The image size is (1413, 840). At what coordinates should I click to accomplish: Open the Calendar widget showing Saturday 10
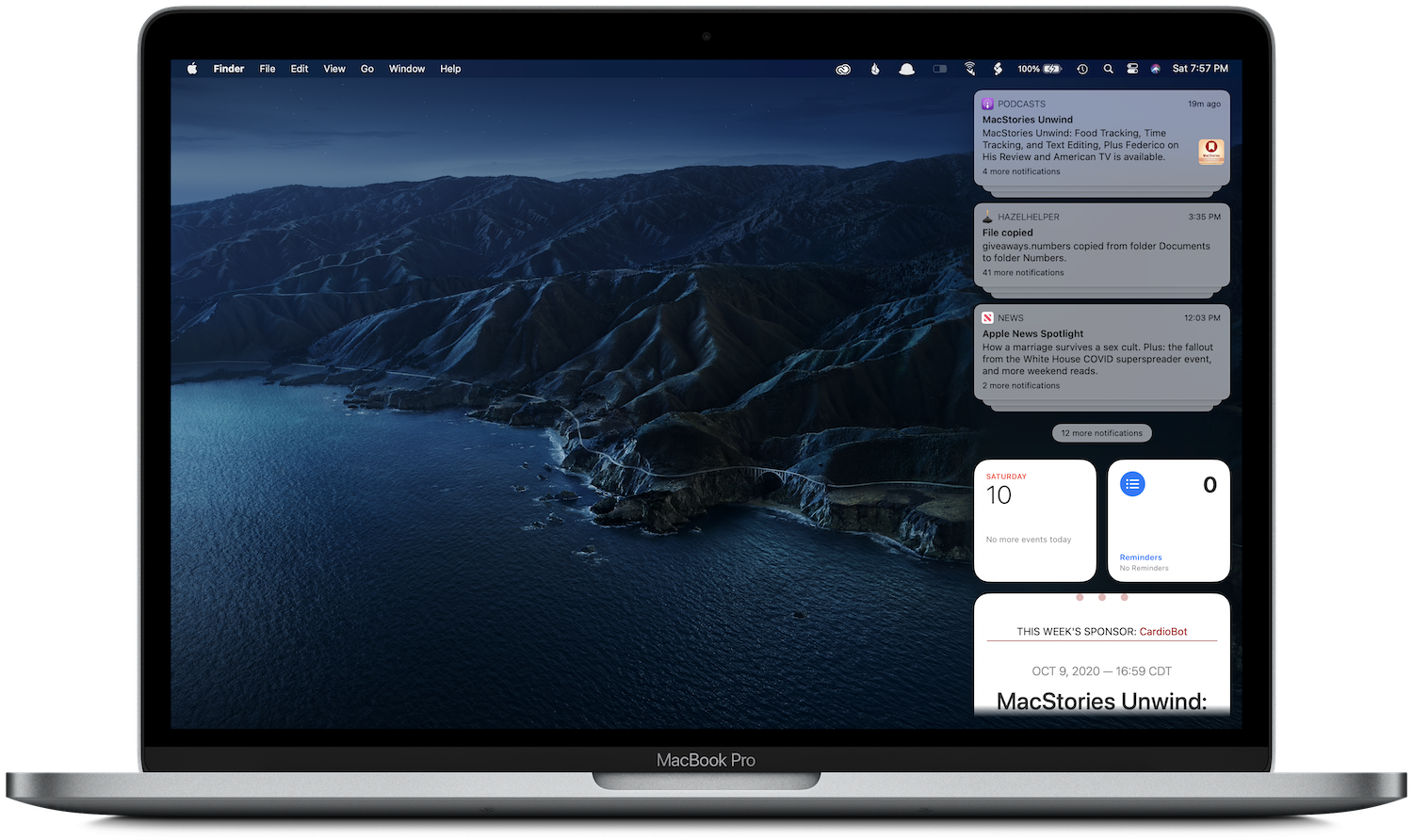(1035, 521)
